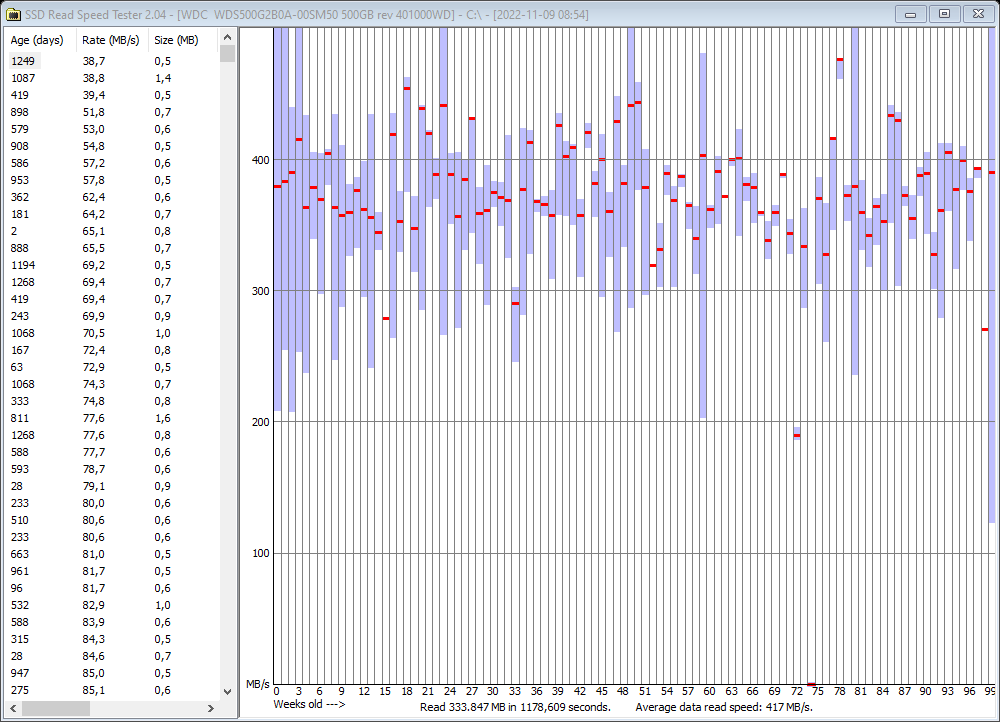This screenshot has width=1000, height=722.
Task: Select the row with age 63 days
Action: [112, 367]
